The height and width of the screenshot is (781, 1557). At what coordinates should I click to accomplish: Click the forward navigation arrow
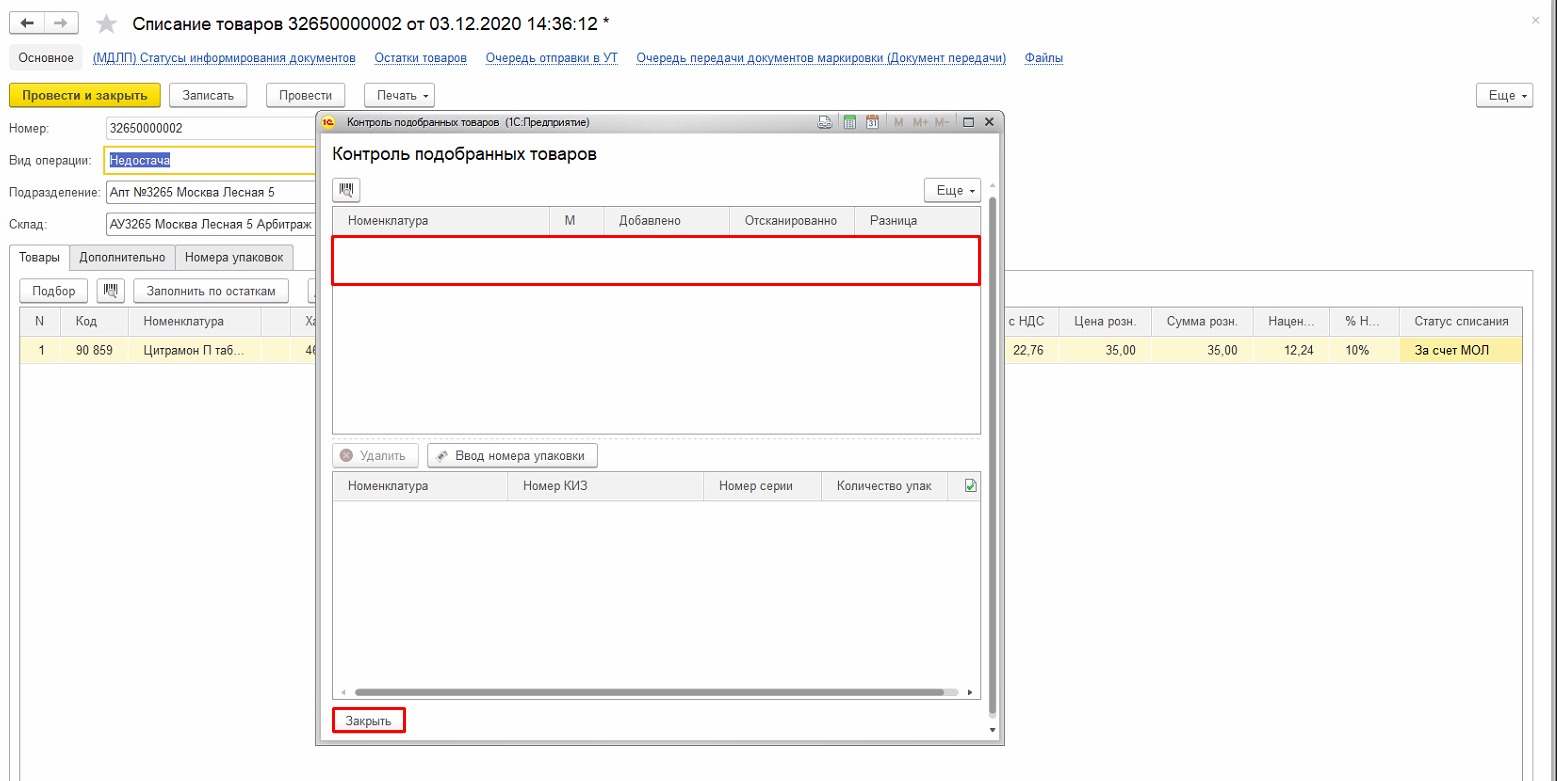[x=60, y=22]
